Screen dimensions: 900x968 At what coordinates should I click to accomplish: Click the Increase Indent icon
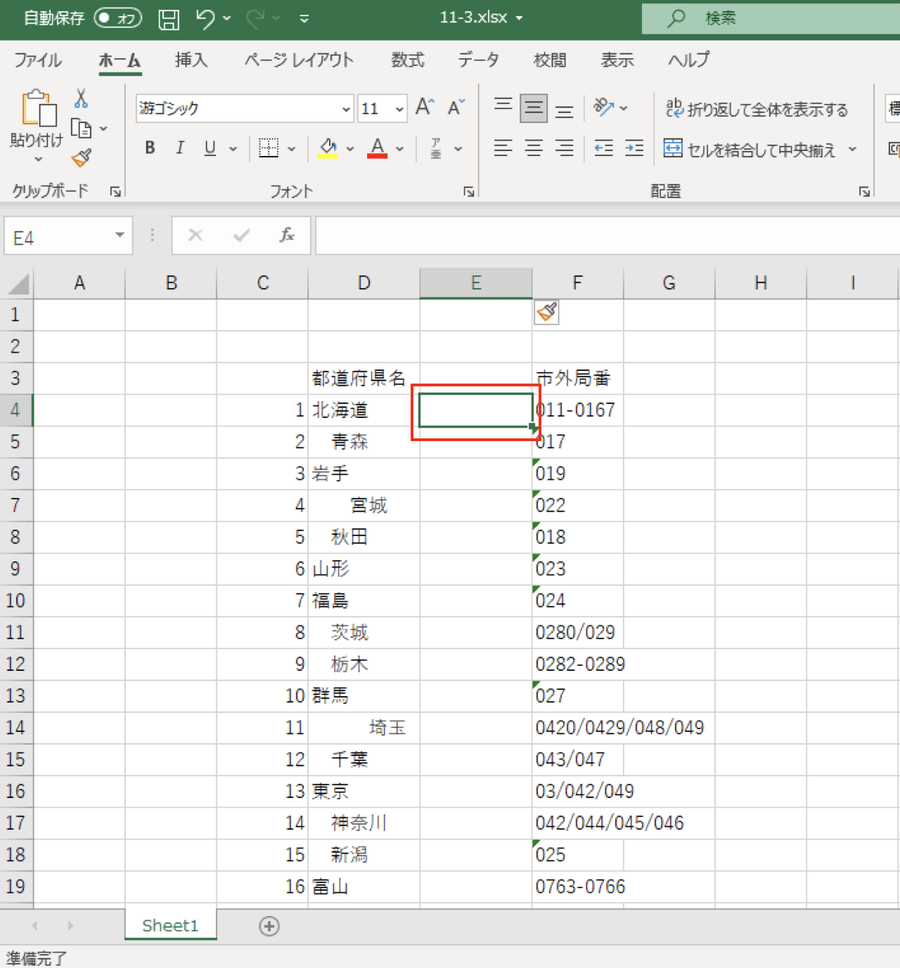click(634, 149)
